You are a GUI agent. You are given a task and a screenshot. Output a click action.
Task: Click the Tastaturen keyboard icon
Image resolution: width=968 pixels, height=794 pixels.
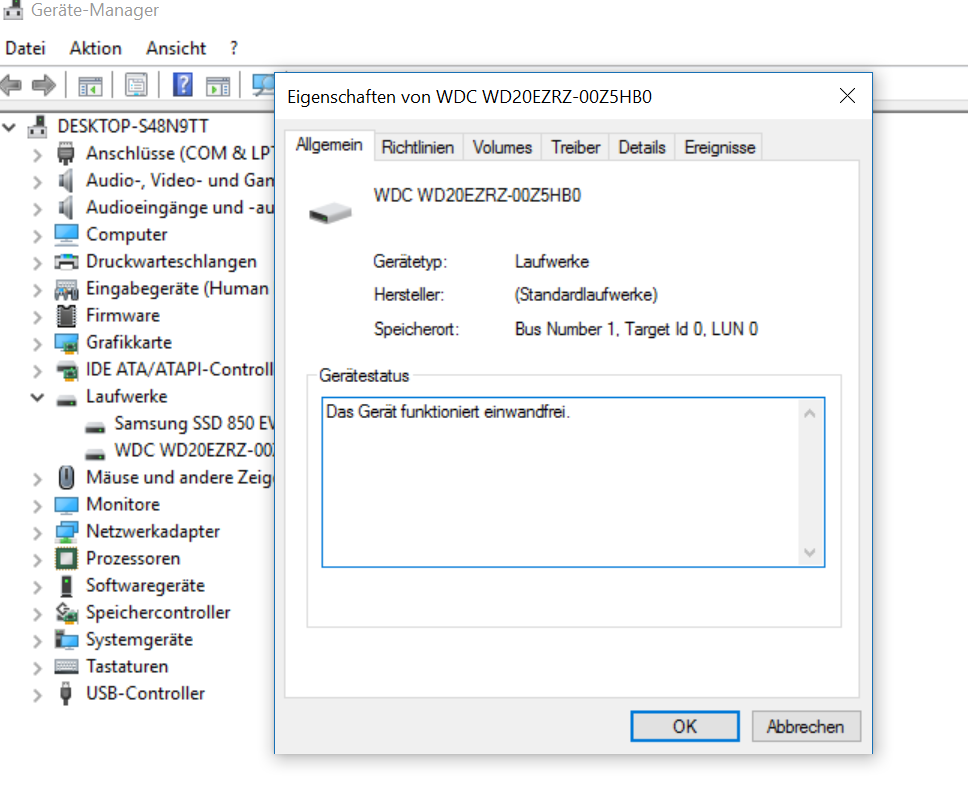tap(66, 667)
